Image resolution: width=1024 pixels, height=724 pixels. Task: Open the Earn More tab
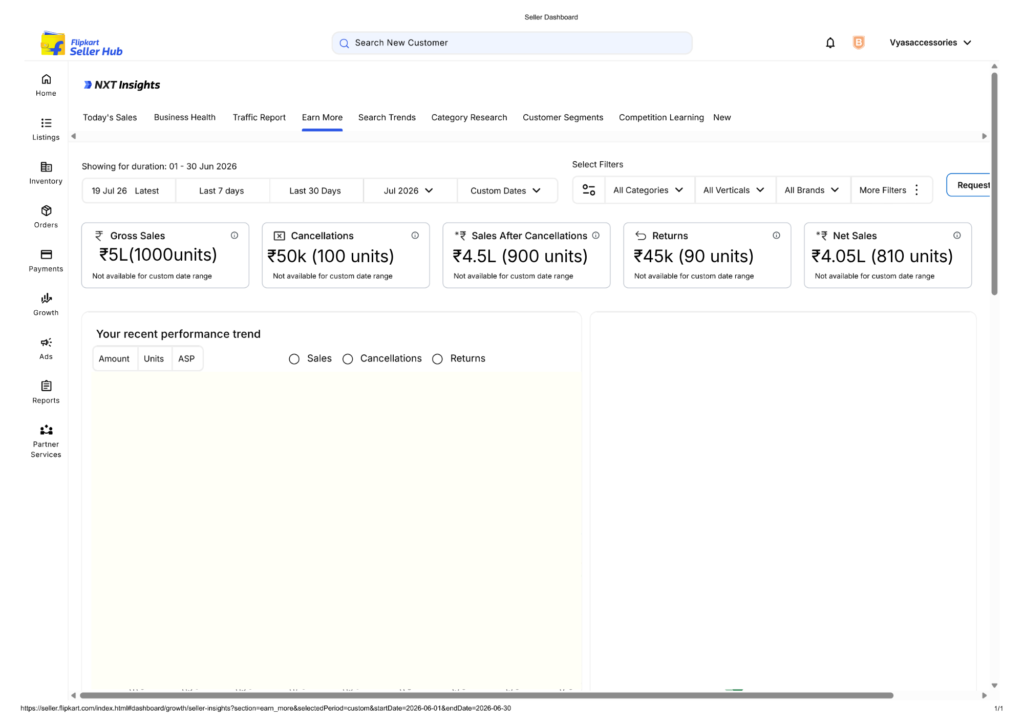tap(322, 118)
